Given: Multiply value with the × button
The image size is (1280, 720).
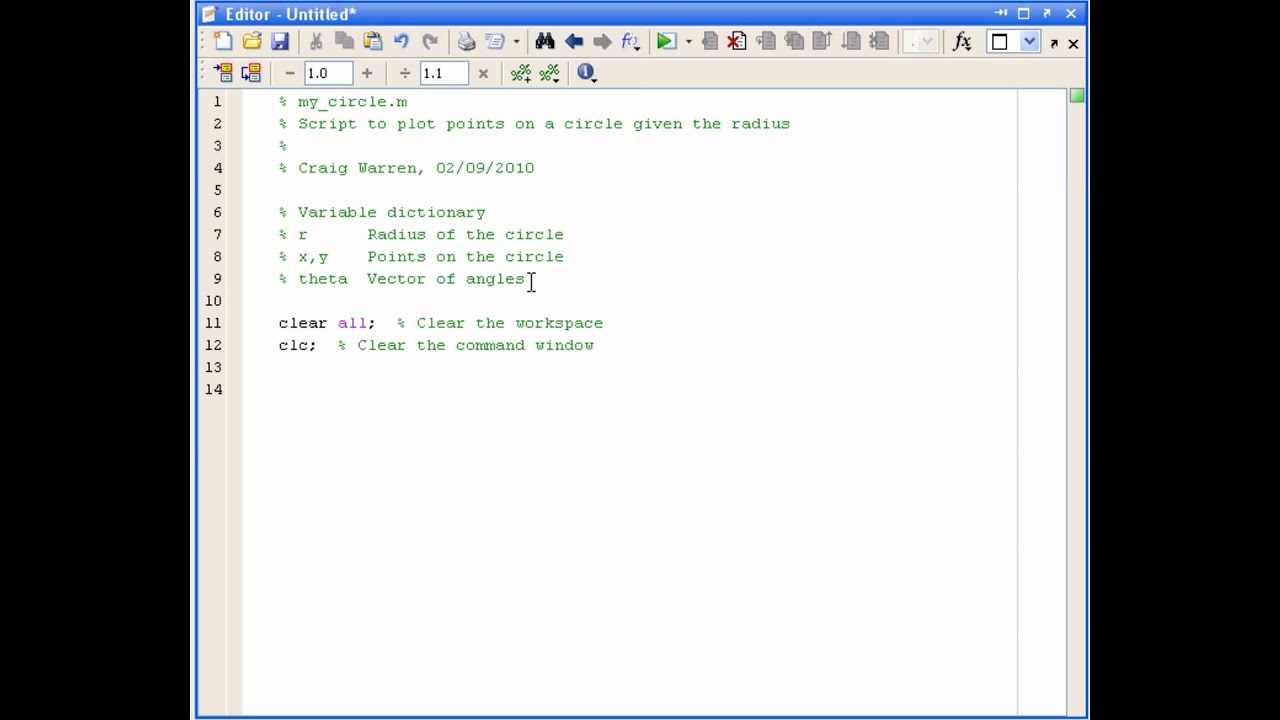Looking at the screenshot, I should (x=483, y=72).
